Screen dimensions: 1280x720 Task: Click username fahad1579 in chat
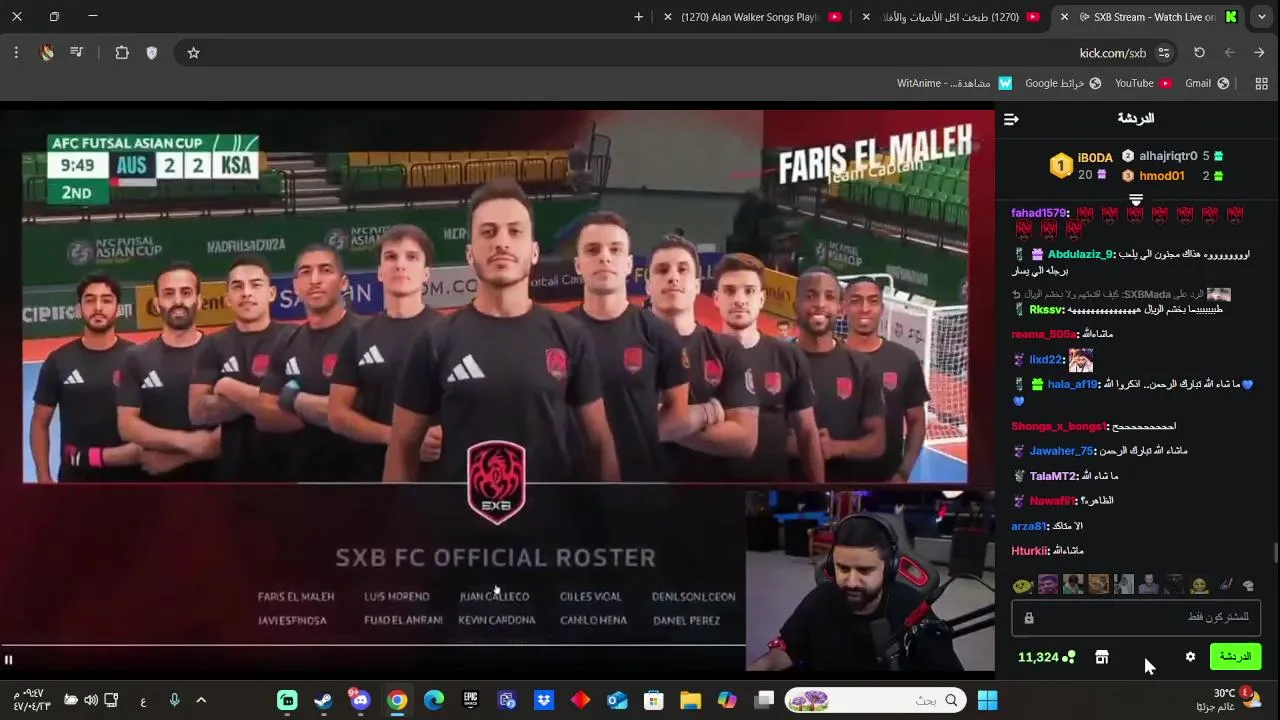1039,213
